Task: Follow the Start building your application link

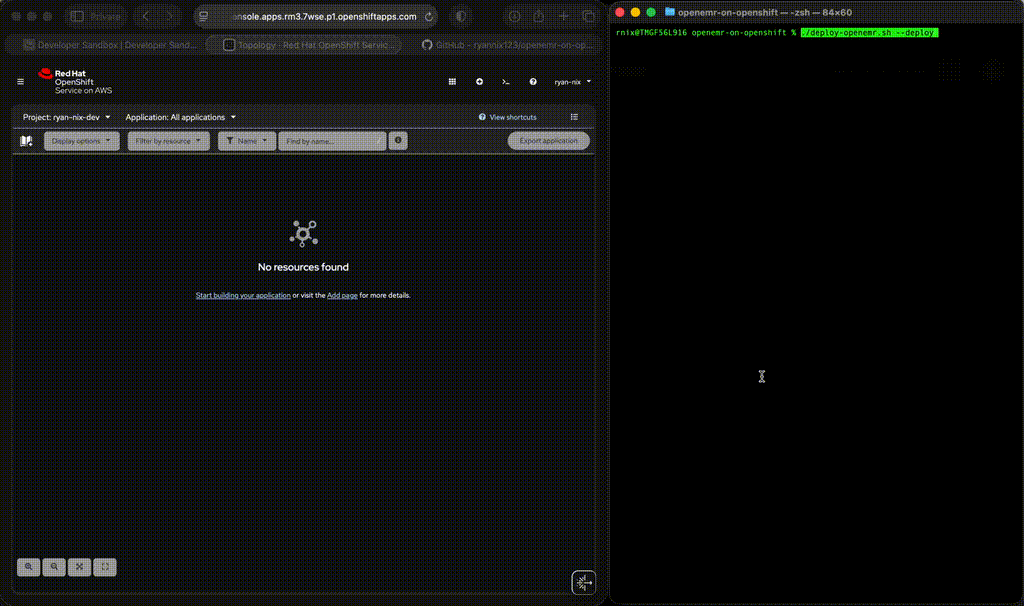Action: [243, 296]
